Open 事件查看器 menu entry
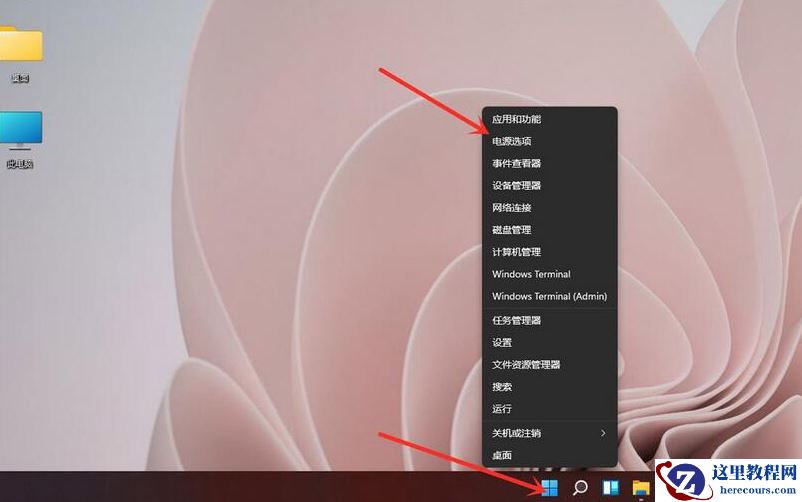802x502 pixels. pyautogui.click(x=550, y=163)
